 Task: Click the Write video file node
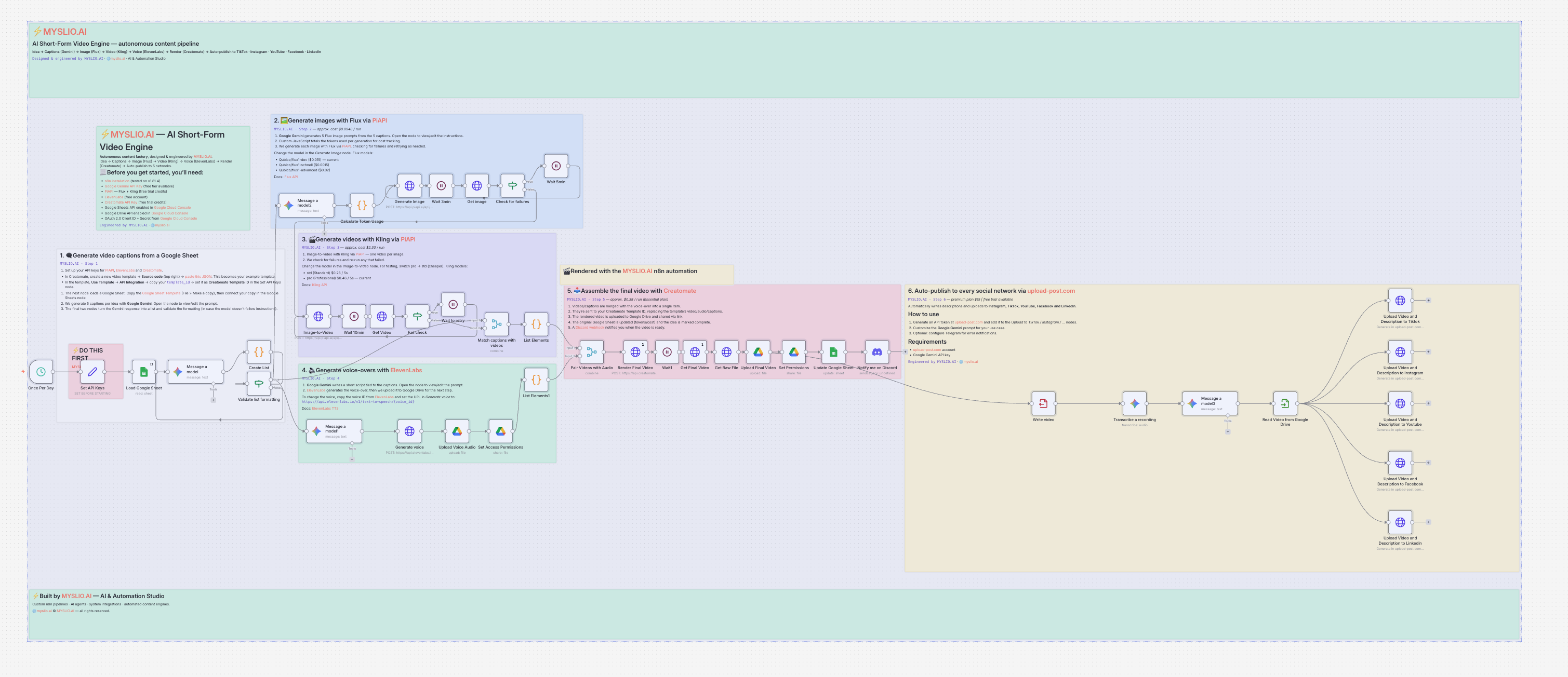coord(1043,403)
